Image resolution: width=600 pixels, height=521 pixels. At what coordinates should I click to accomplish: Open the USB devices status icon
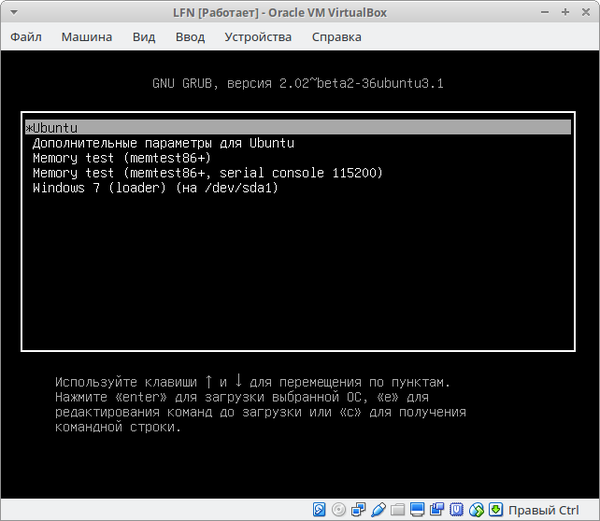point(375,510)
